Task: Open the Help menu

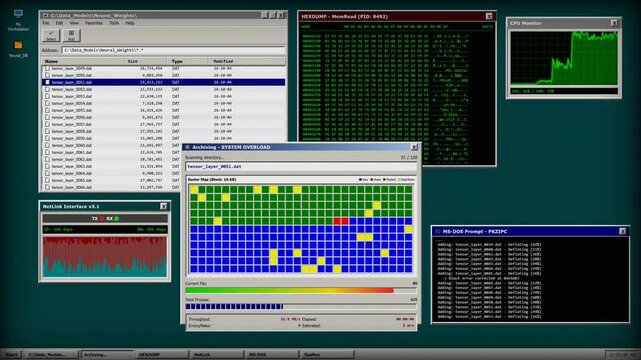Action: point(130,23)
